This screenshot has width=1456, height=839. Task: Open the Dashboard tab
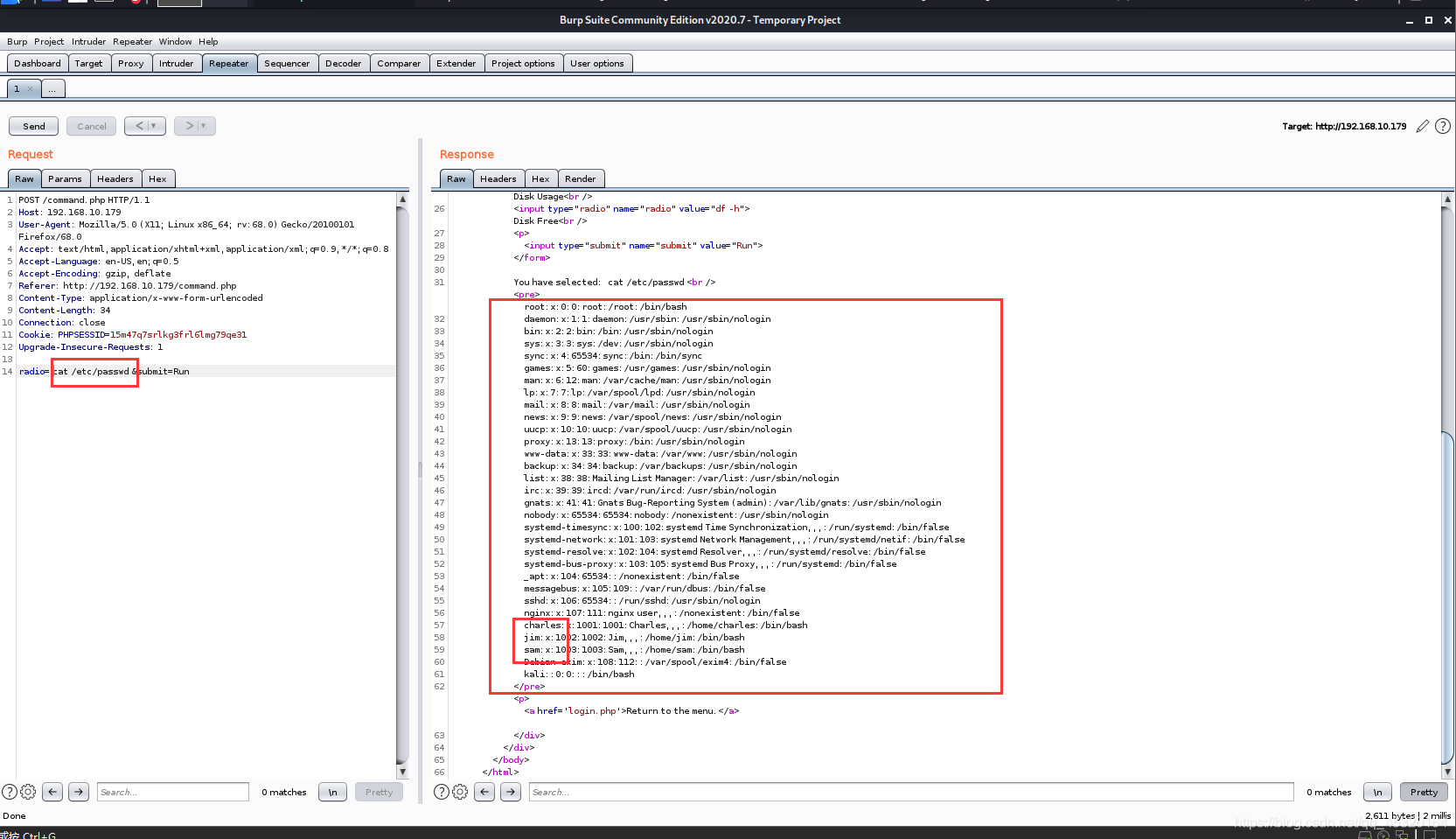38,63
